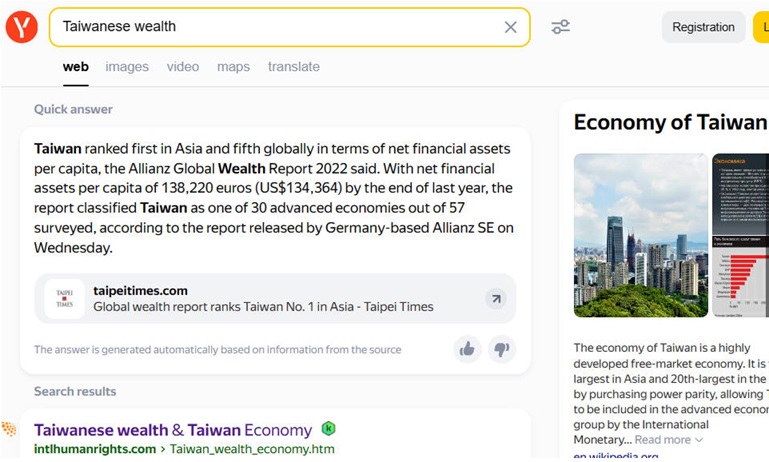Switch to the images tab

point(127,67)
